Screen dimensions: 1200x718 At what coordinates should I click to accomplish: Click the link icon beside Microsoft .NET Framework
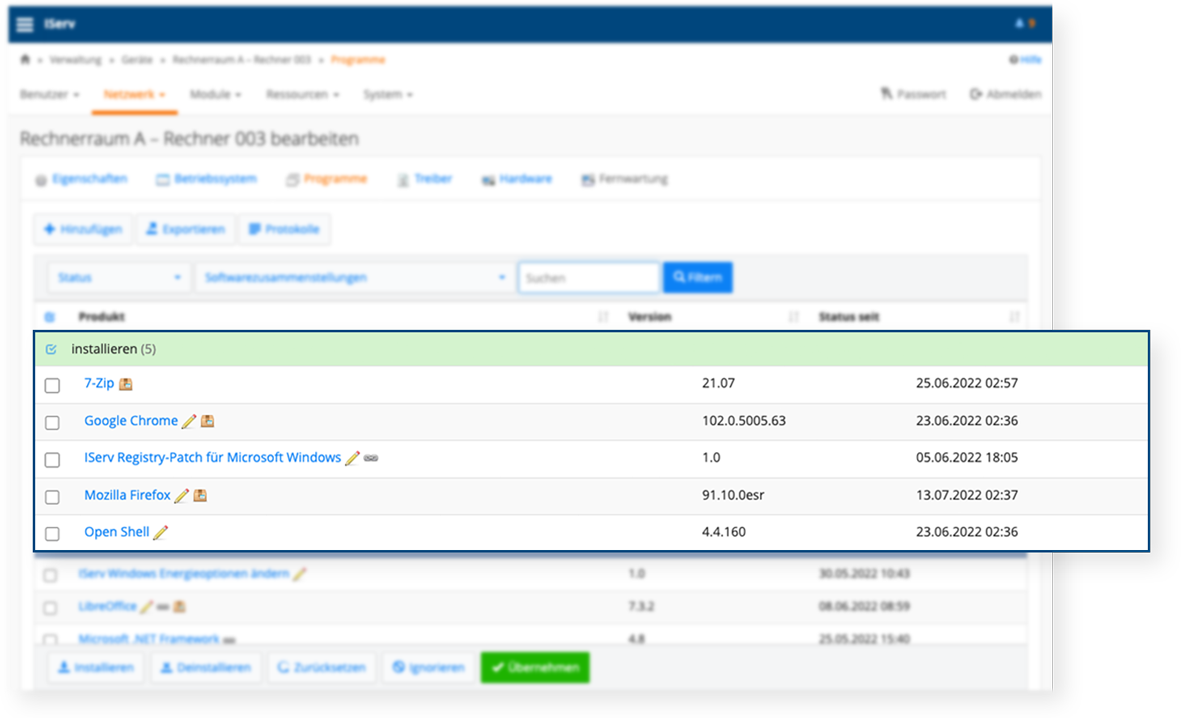(x=229, y=639)
